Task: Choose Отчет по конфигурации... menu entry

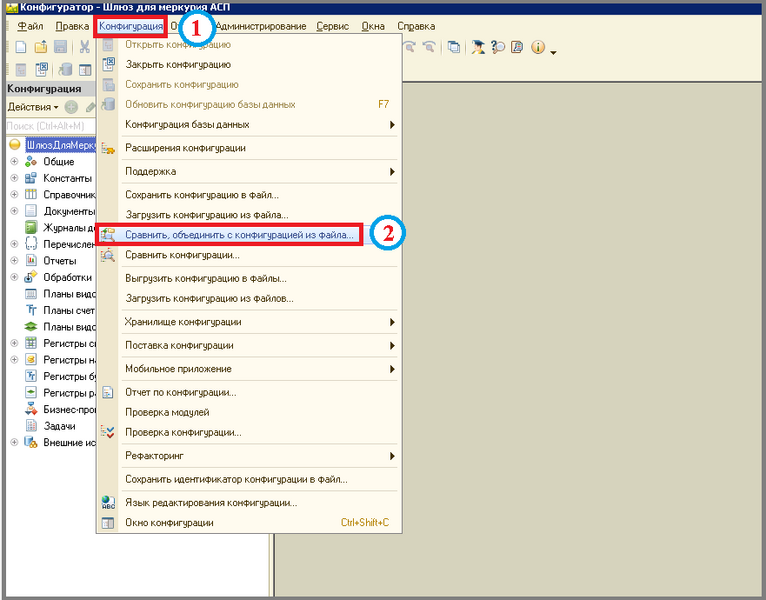Action: click(249, 392)
